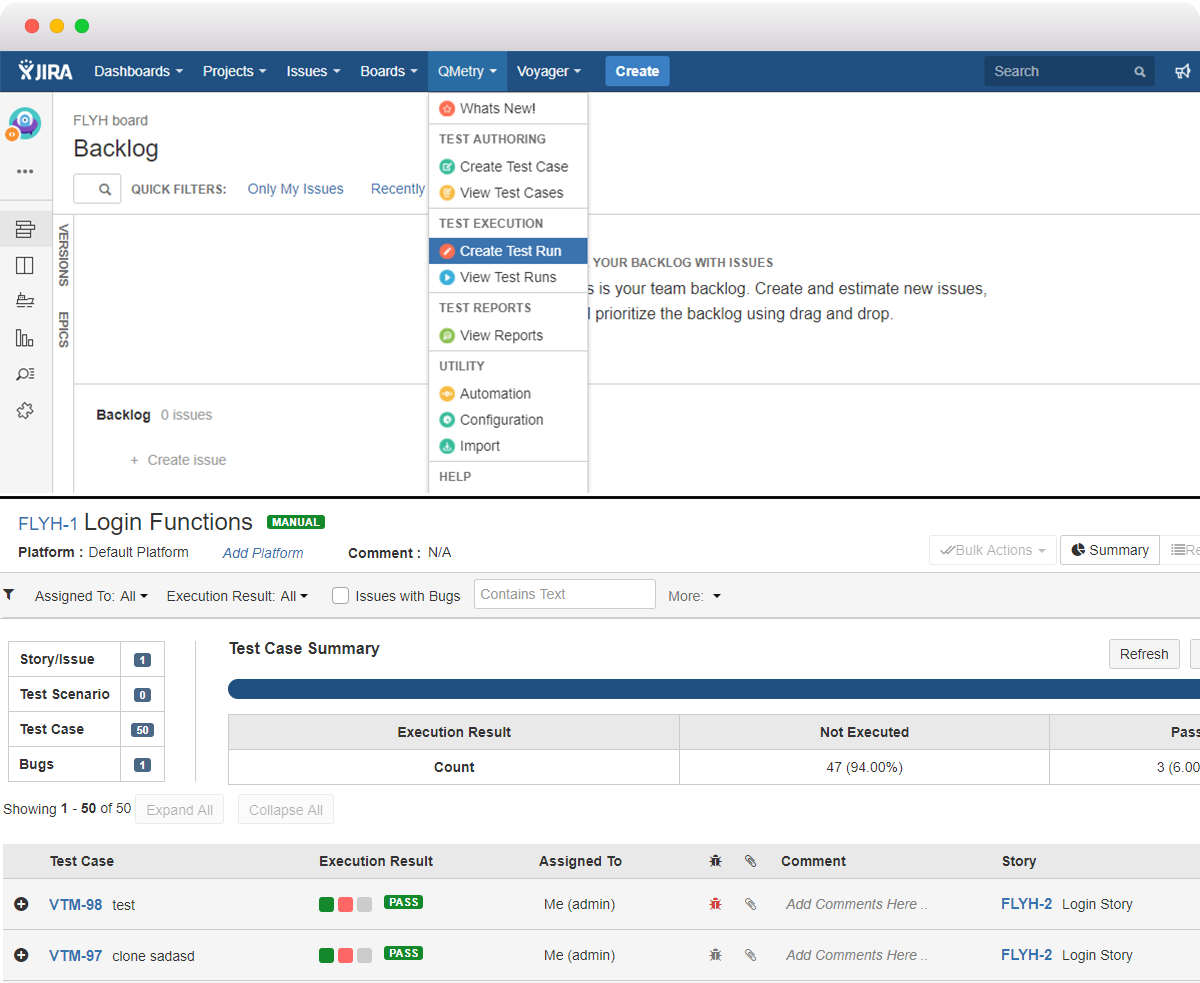Click the filter funnel icon
The height and width of the screenshot is (983, 1200).
click(x=9, y=594)
